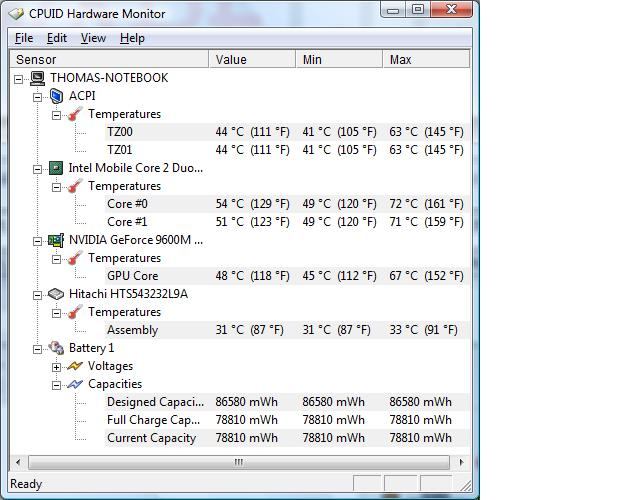
Task: Collapse the Hitachi HTS543232L9A node
Action: pyautogui.click(x=38, y=295)
